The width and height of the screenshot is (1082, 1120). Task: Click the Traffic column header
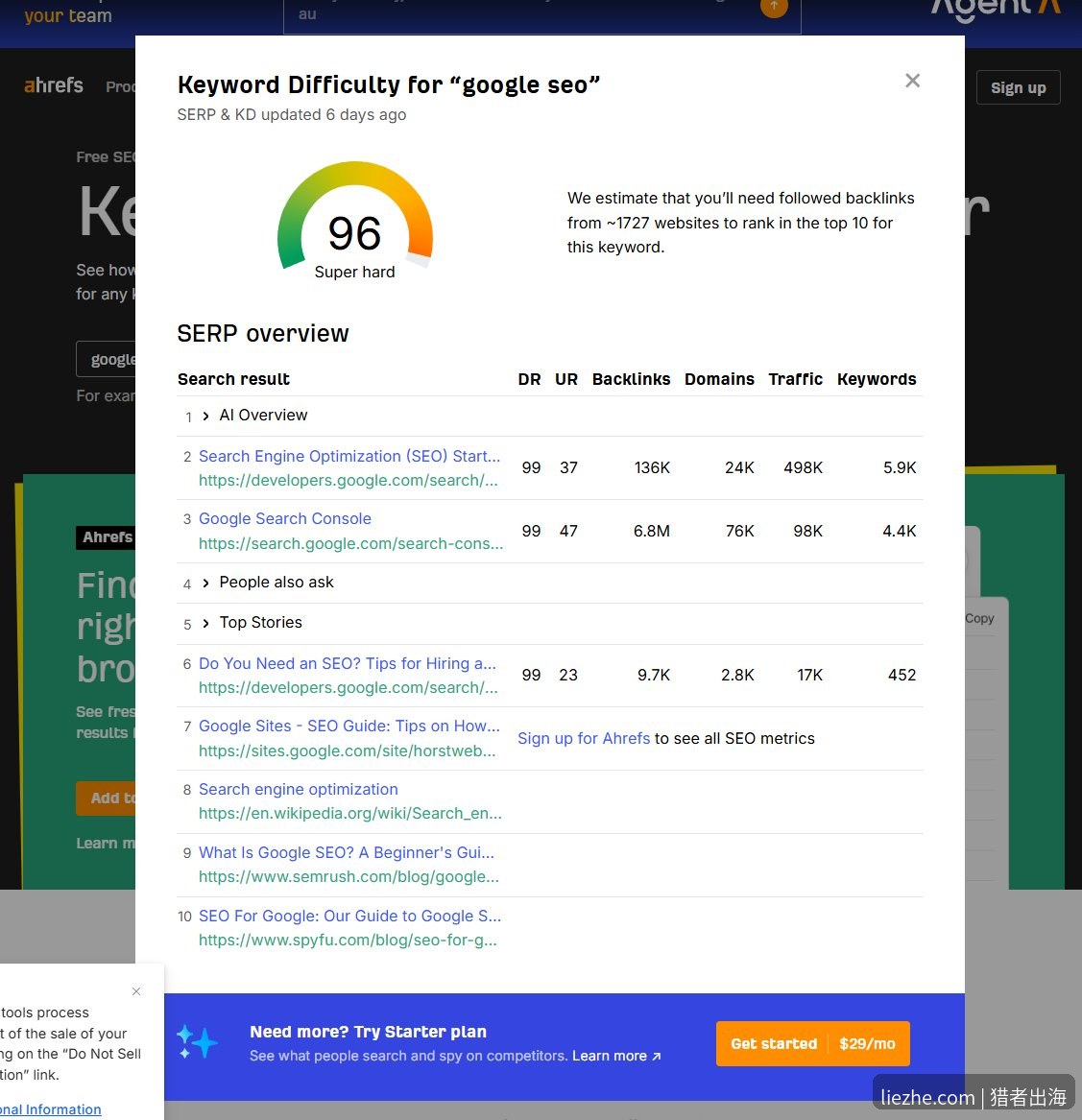[x=796, y=379]
